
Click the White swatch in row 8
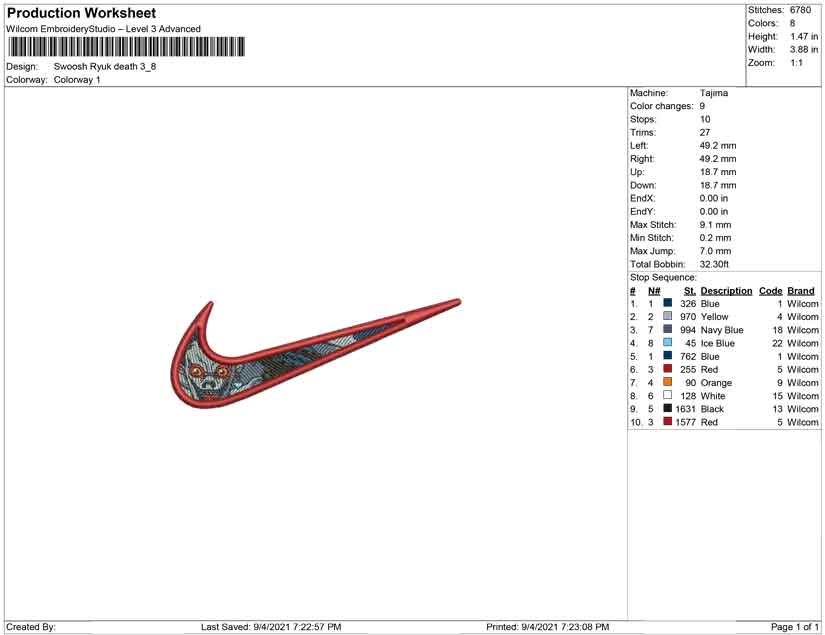pyautogui.click(x=667, y=395)
